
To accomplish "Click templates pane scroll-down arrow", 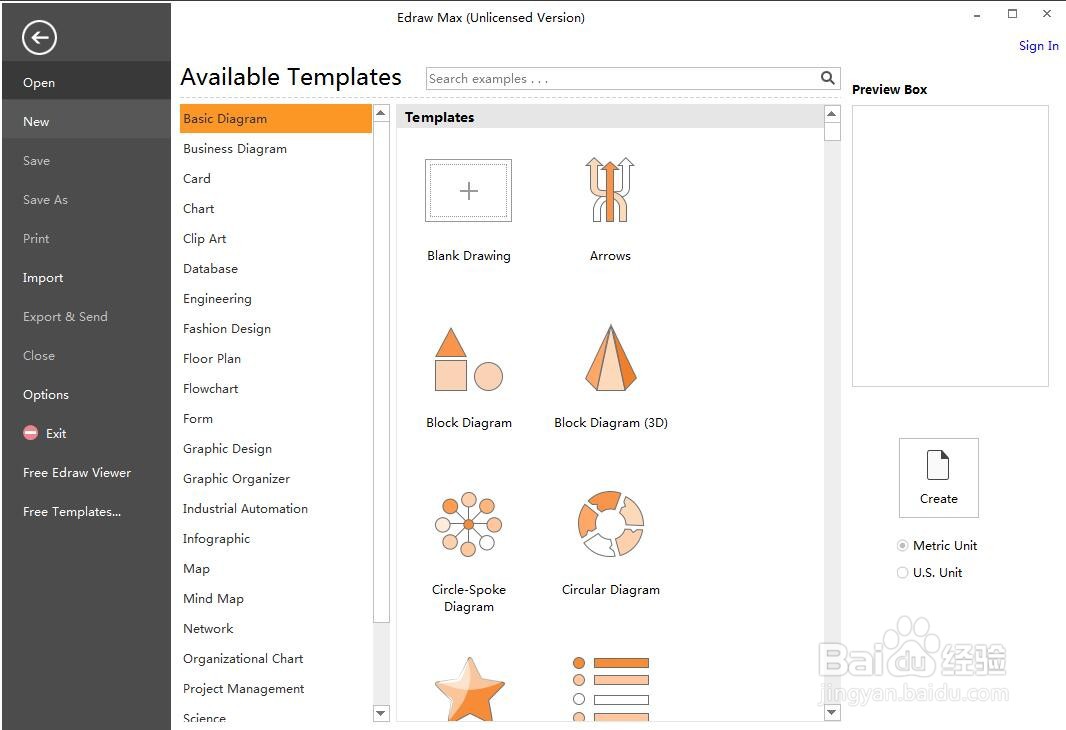I will pyautogui.click(x=831, y=712).
